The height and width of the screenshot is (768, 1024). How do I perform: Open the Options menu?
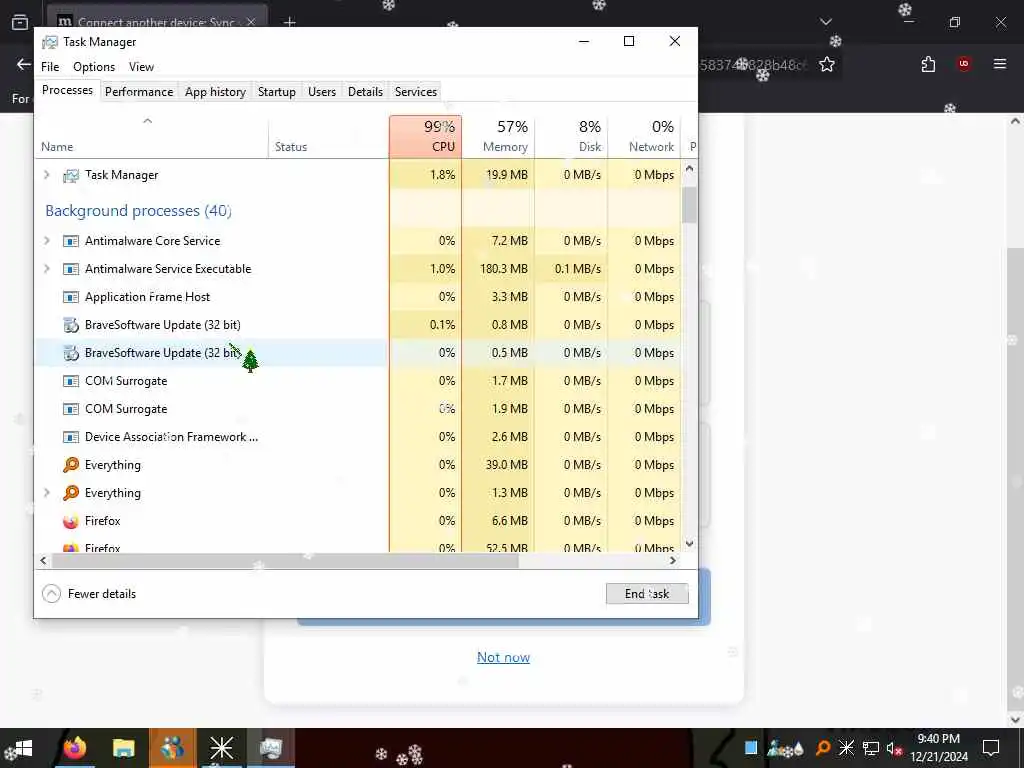(94, 67)
